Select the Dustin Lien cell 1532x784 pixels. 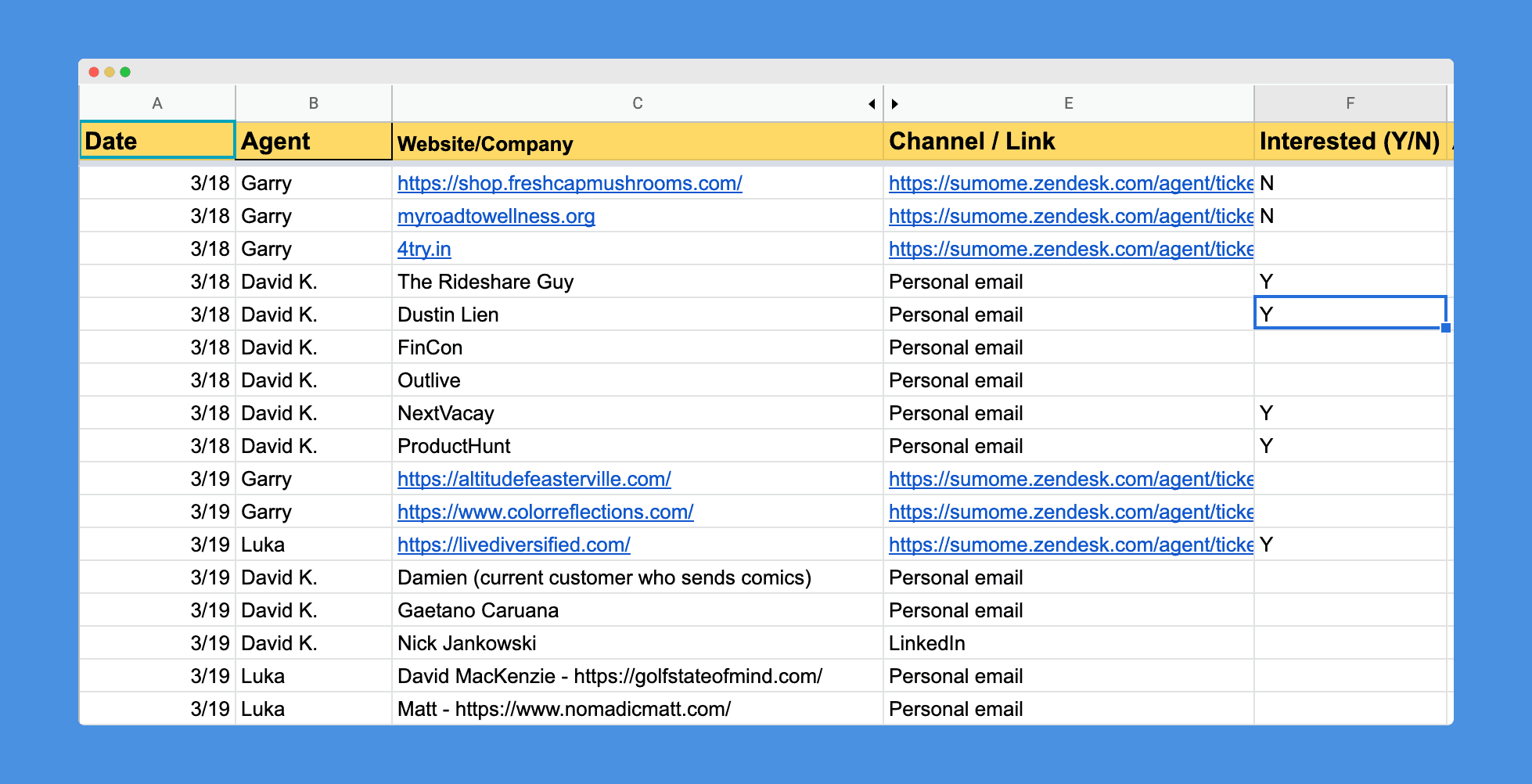[638, 315]
